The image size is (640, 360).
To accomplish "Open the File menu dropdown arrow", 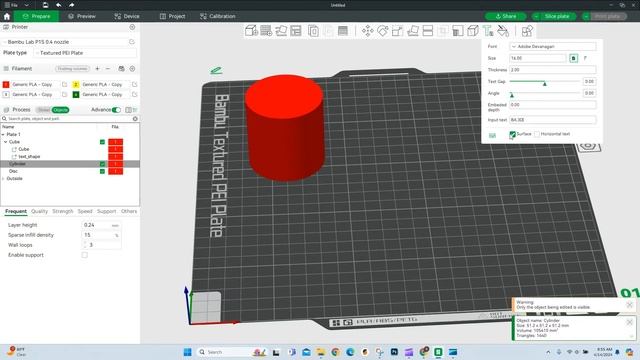I will 27,5.
